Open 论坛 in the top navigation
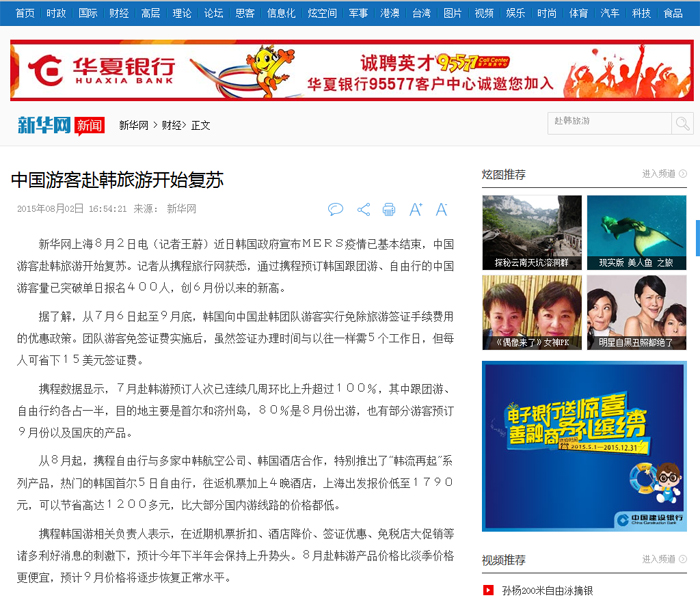 tap(213, 13)
